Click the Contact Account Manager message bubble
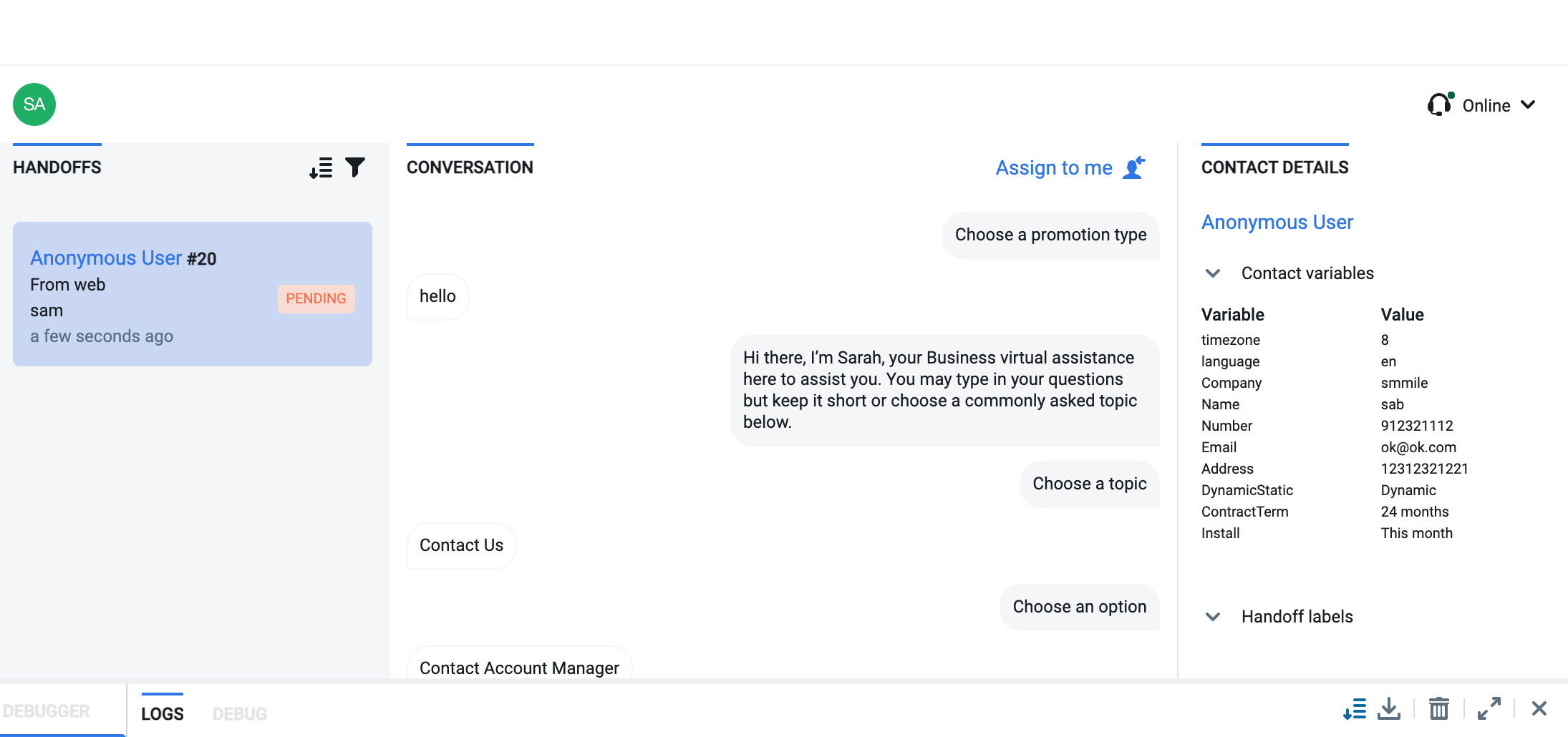The image size is (1568, 737). 519,667
